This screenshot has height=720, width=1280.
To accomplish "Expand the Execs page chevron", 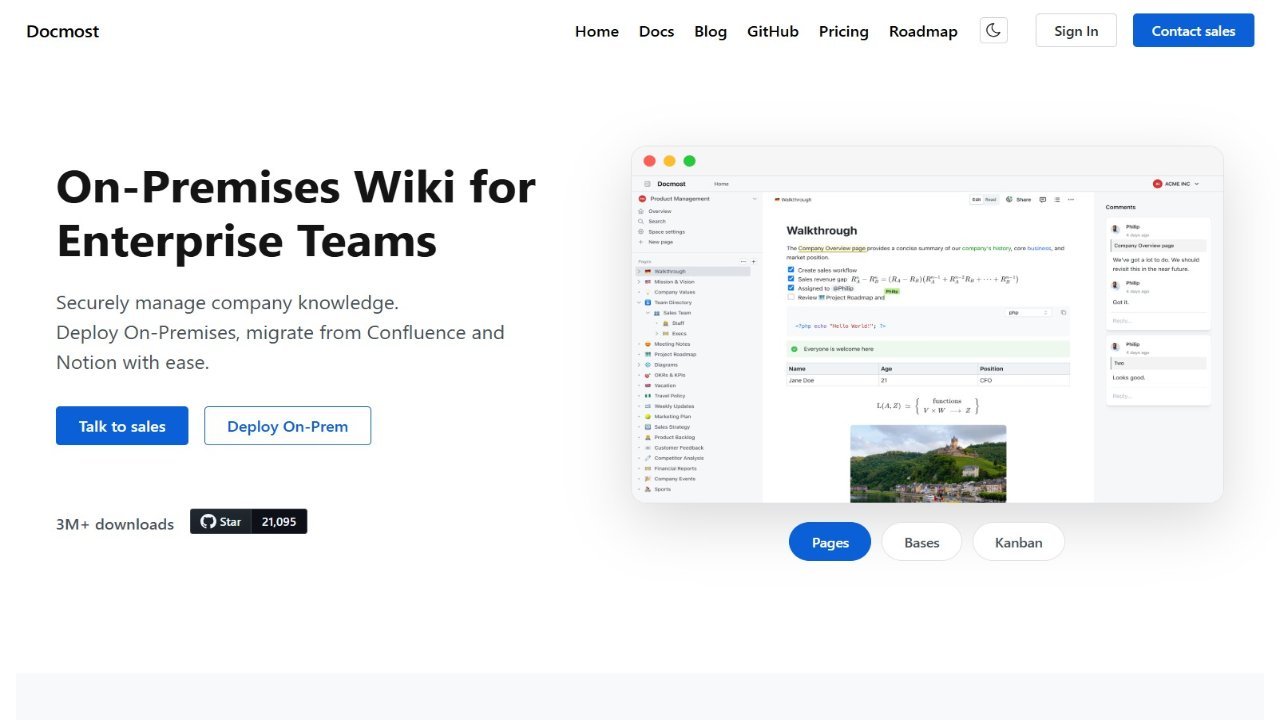I will click(656, 333).
